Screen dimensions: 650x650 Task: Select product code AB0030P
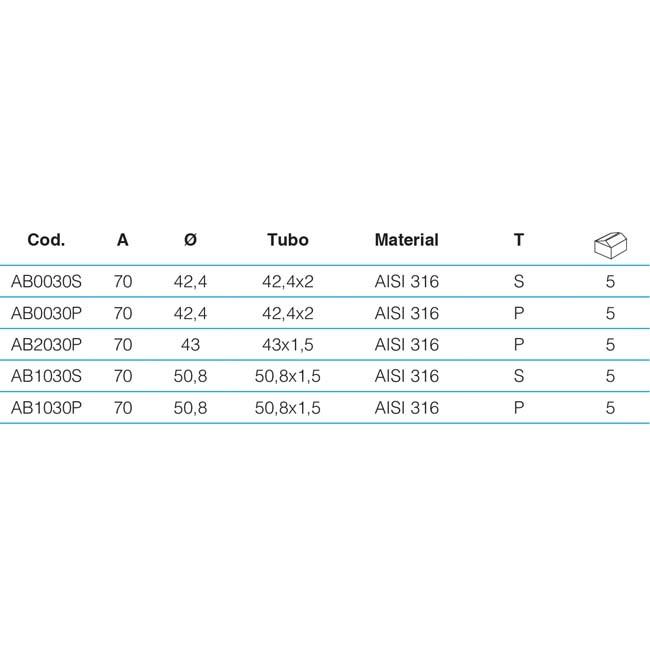pyautogui.click(x=46, y=313)
